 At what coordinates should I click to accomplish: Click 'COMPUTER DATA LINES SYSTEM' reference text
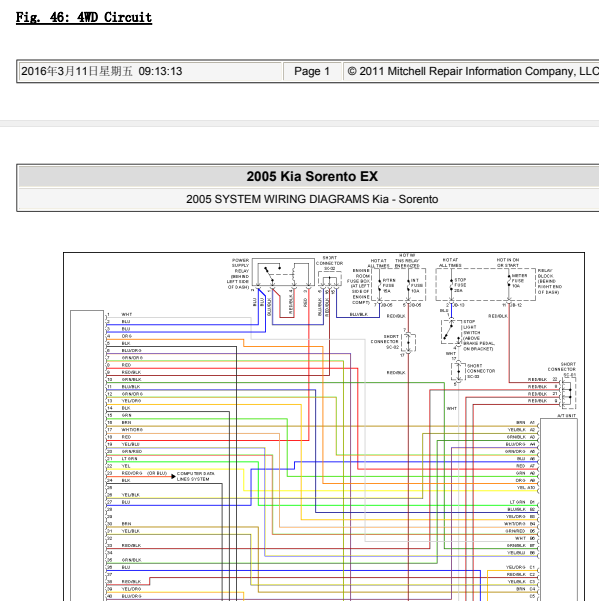[195, 476]
